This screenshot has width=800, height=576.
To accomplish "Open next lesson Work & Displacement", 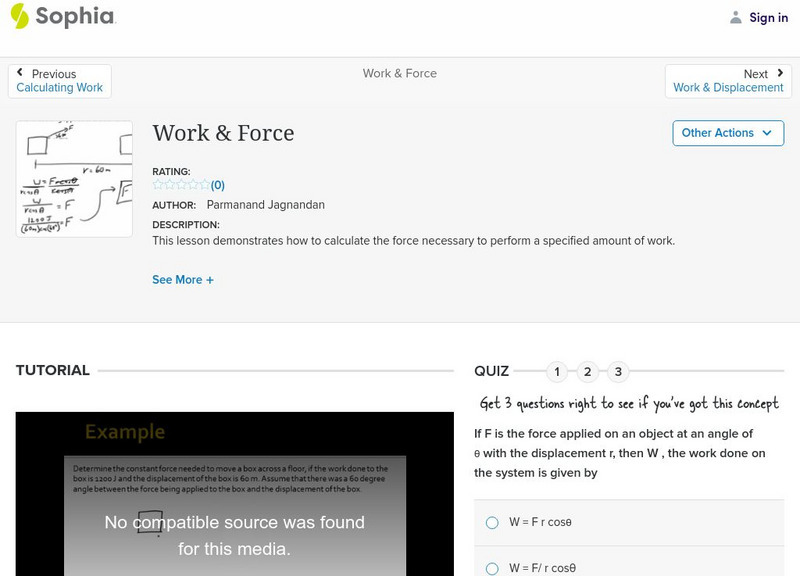I will pyautogui.click(x=728, y=88).
